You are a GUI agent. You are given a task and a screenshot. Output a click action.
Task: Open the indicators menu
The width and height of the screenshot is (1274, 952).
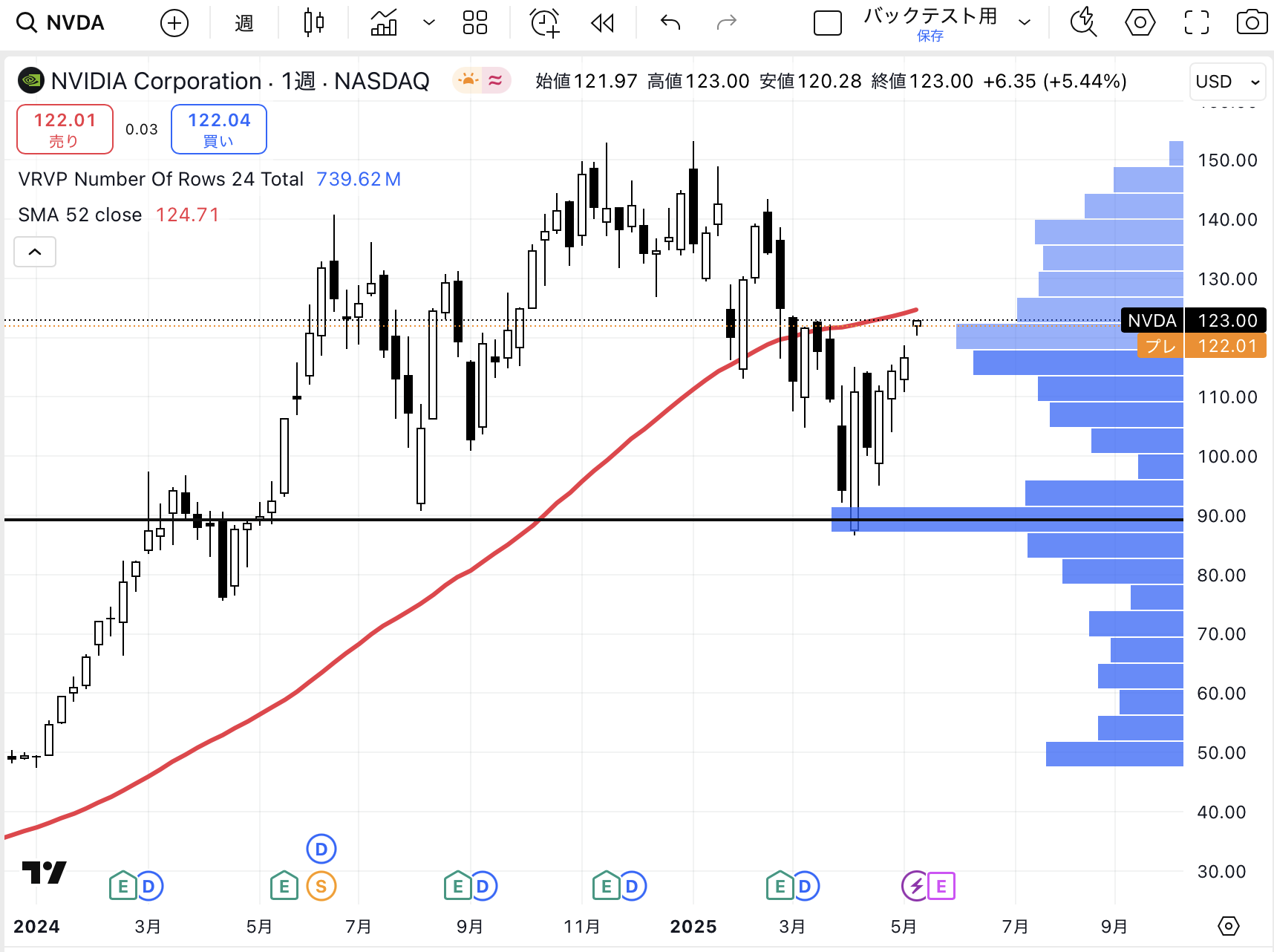(x=384, y=23)
